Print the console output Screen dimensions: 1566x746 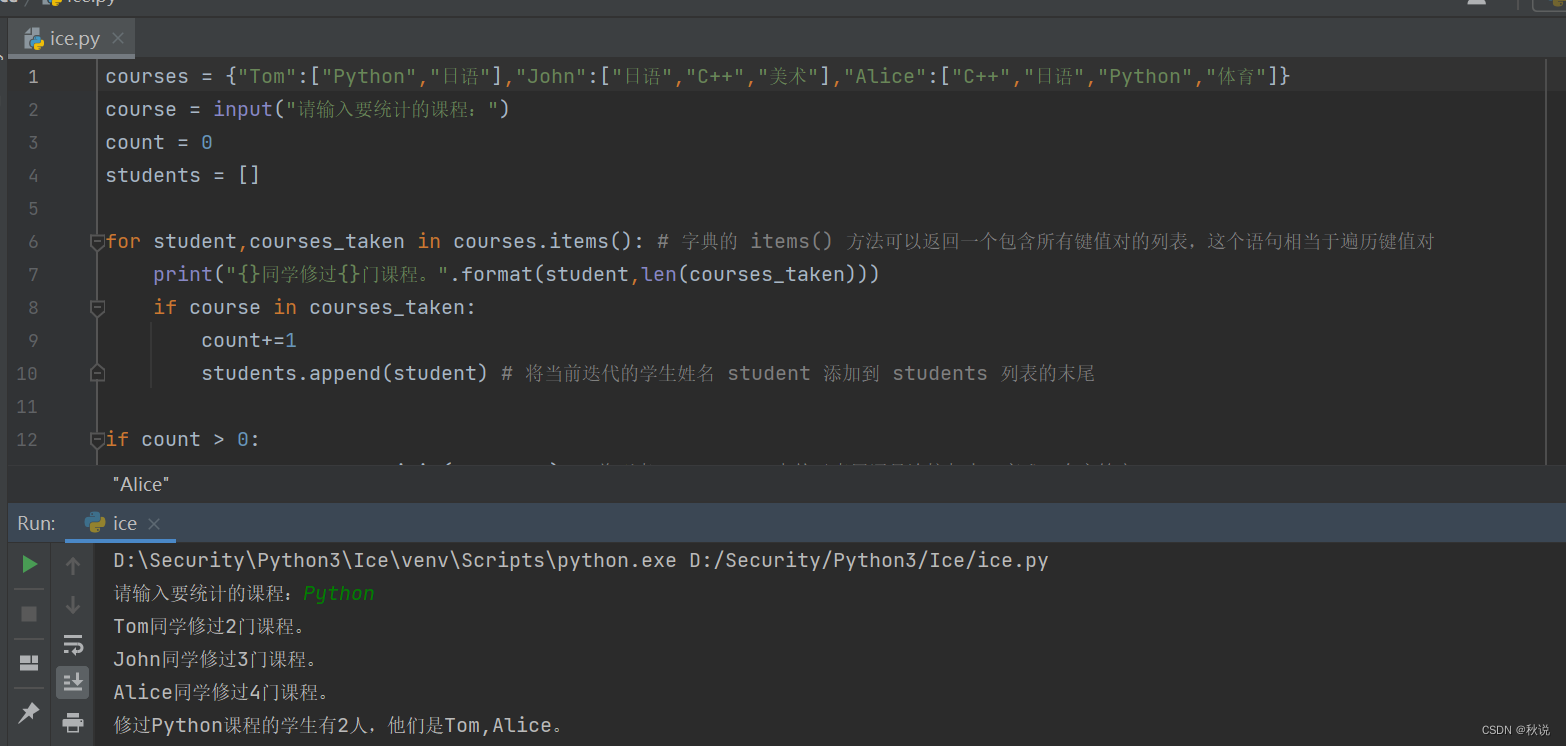tap(73, 721)
